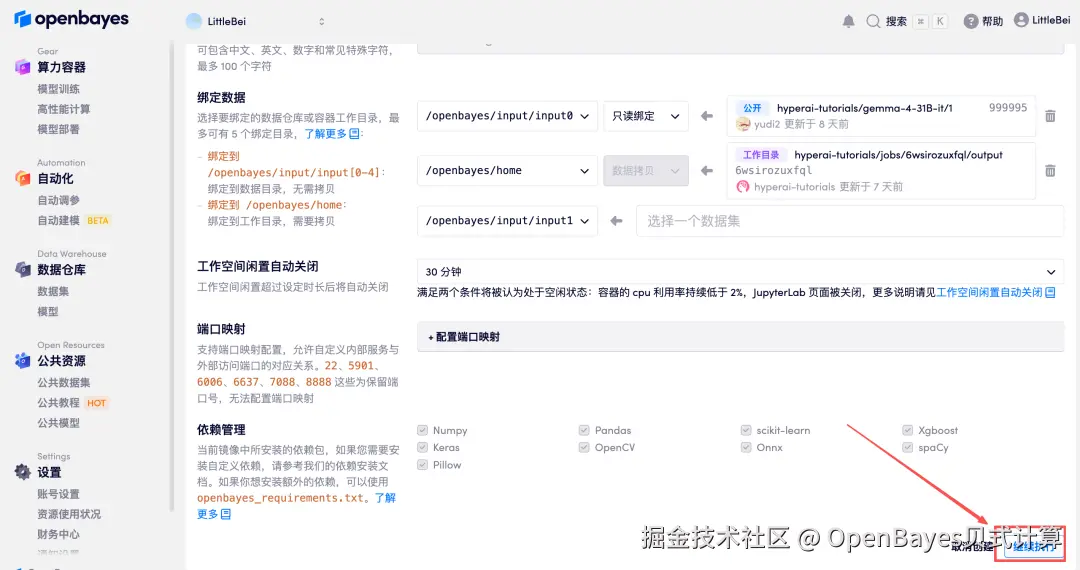Screen dimensions: 1080x570
Task: Toggle the spaCy checkbox
Action: (908, 447)
